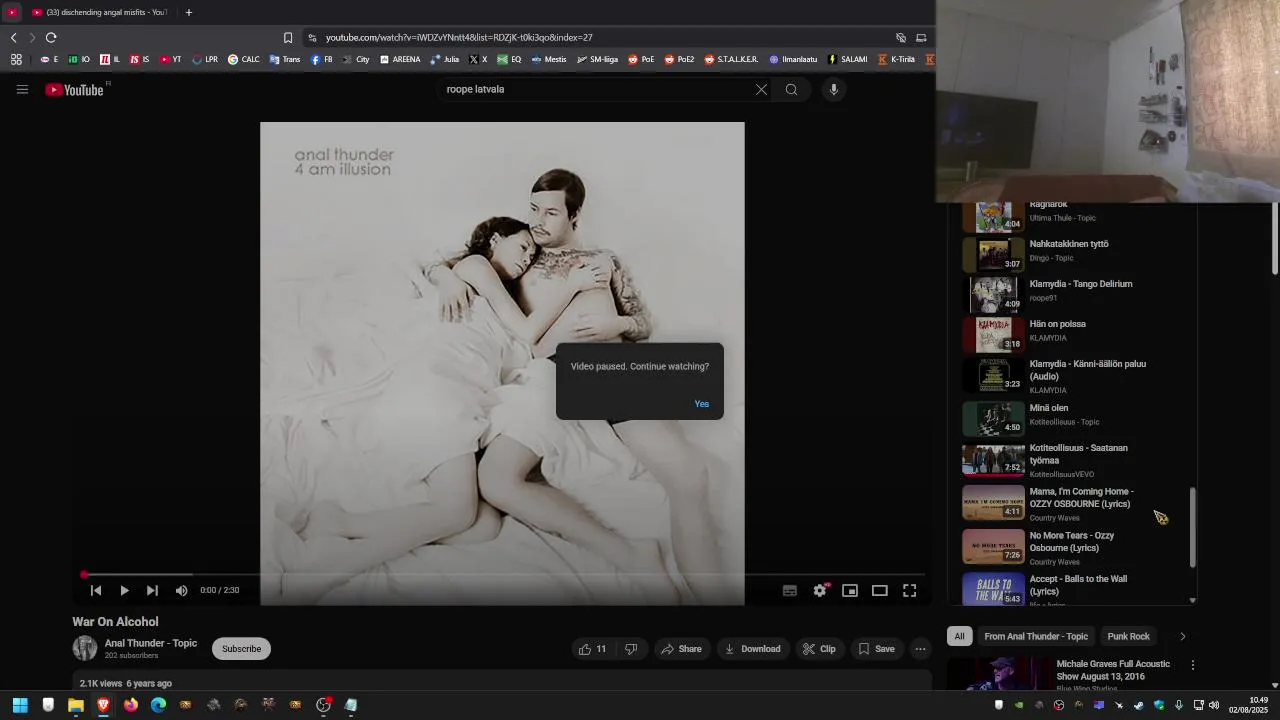Confirm Yes to continue watching

tap(702, 404)
